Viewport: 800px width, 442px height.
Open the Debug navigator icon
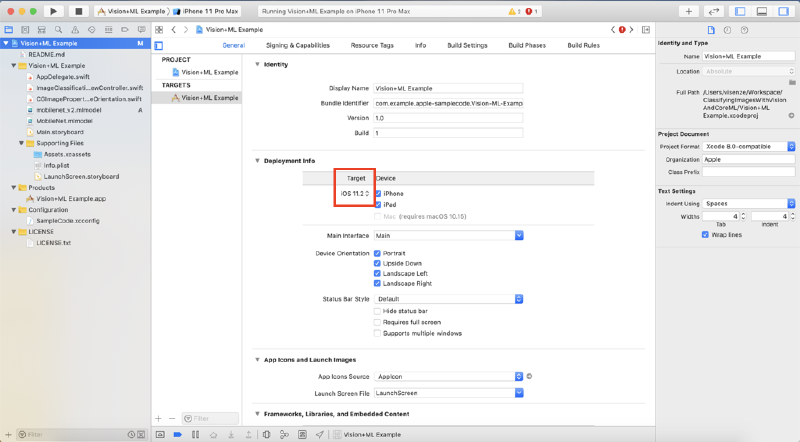pyautogui.click(x=108, y=30)
